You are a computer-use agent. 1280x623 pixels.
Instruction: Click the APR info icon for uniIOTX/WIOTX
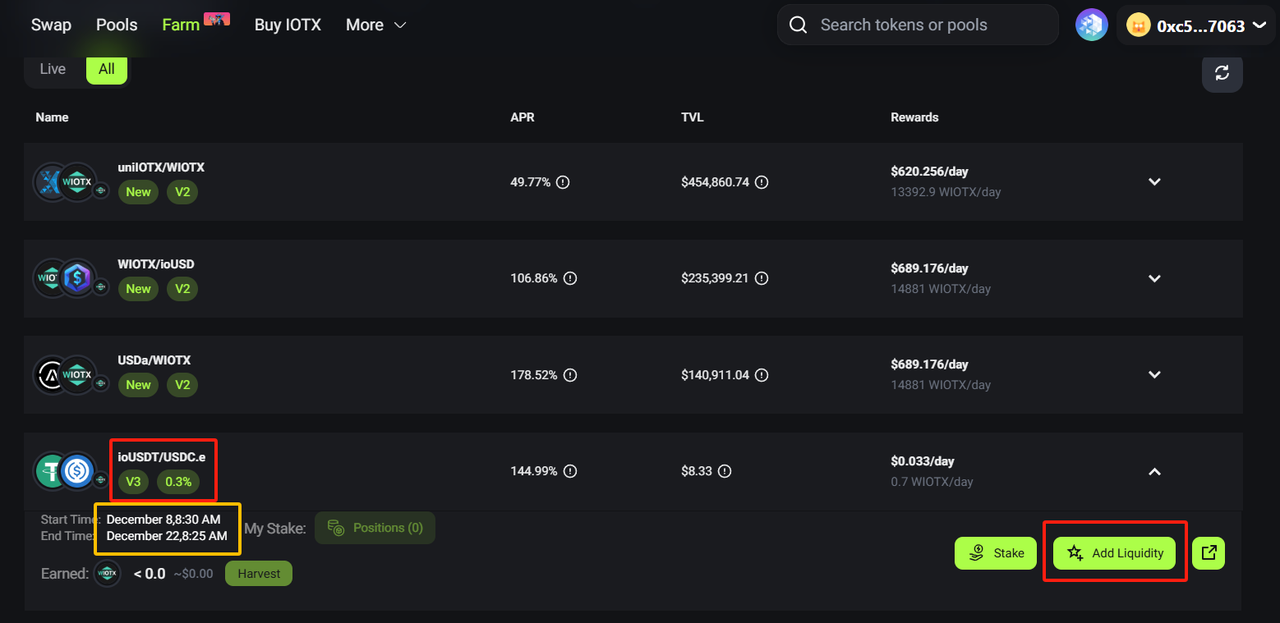(x=563, y=182)
